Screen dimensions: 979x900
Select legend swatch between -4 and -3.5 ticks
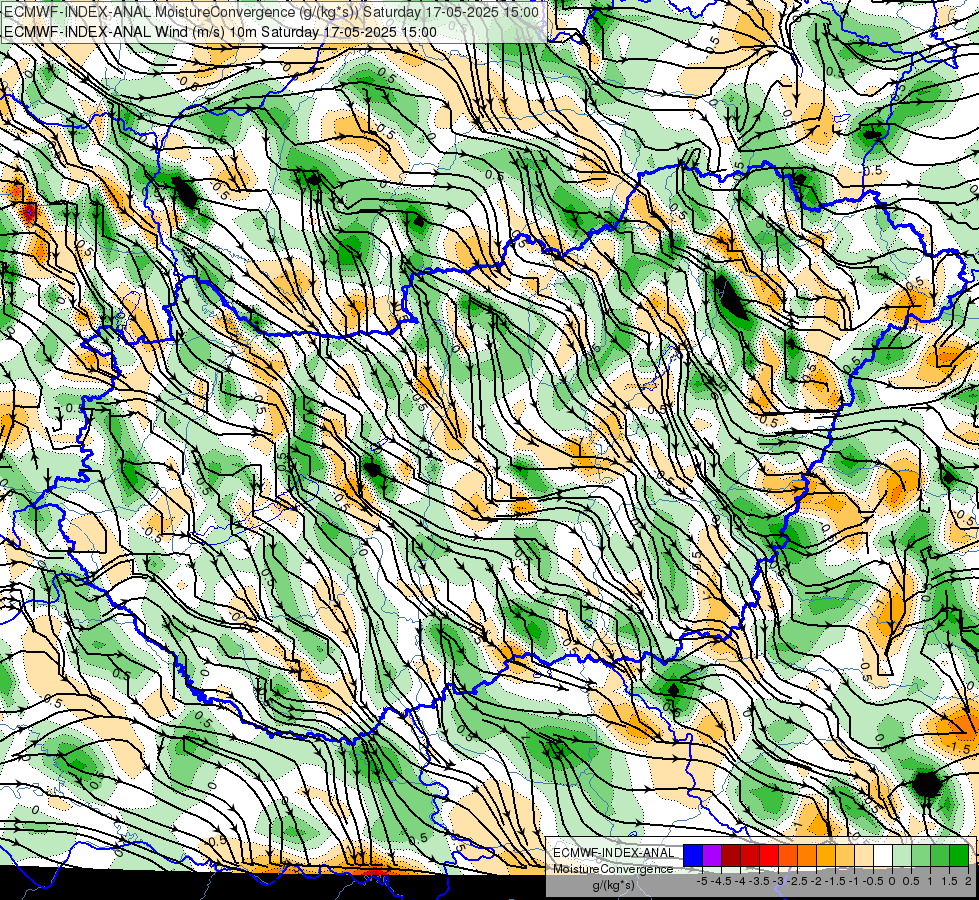click(x=750, y=855)
